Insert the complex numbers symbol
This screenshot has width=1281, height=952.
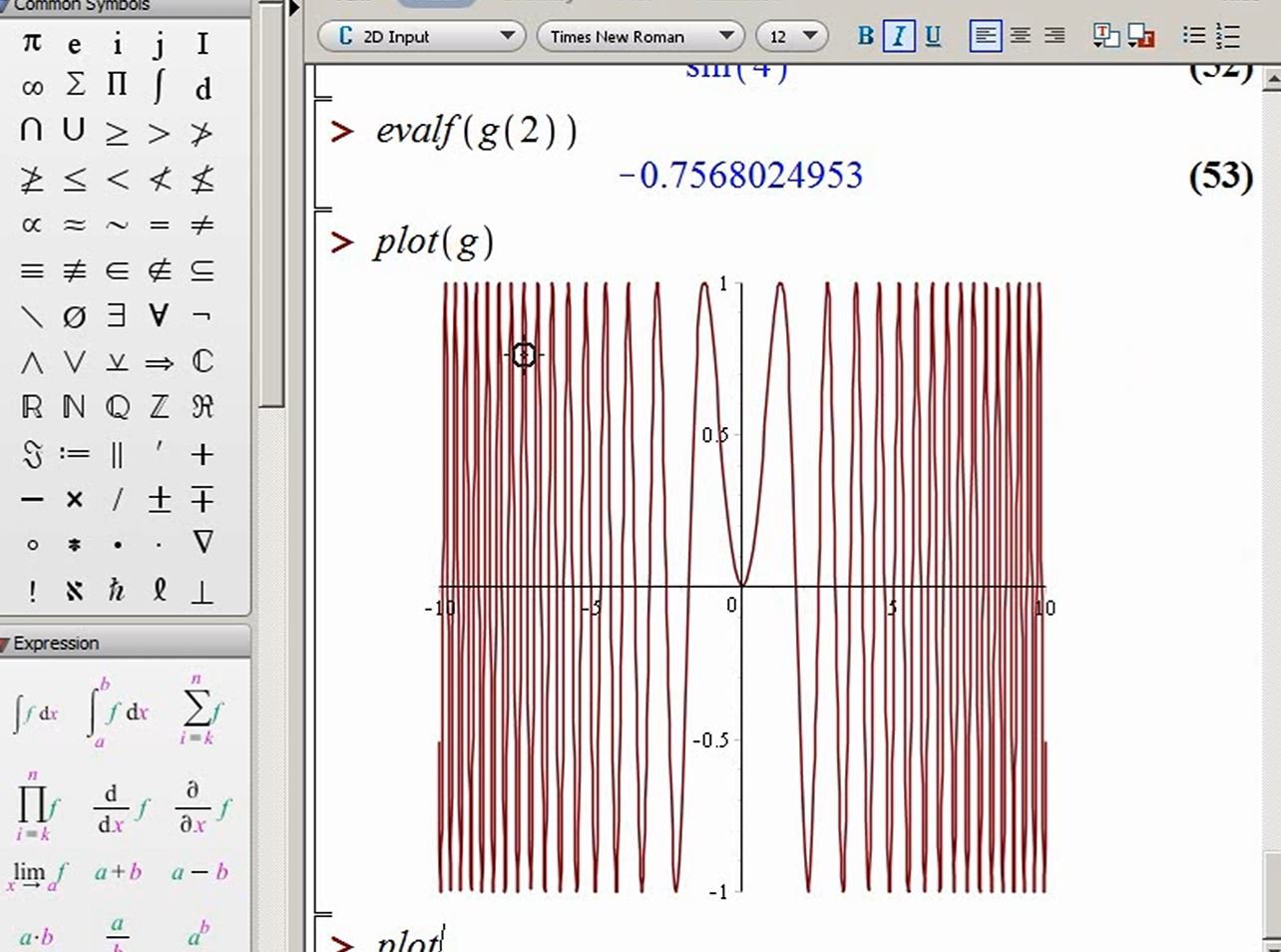tap(203, 361)
